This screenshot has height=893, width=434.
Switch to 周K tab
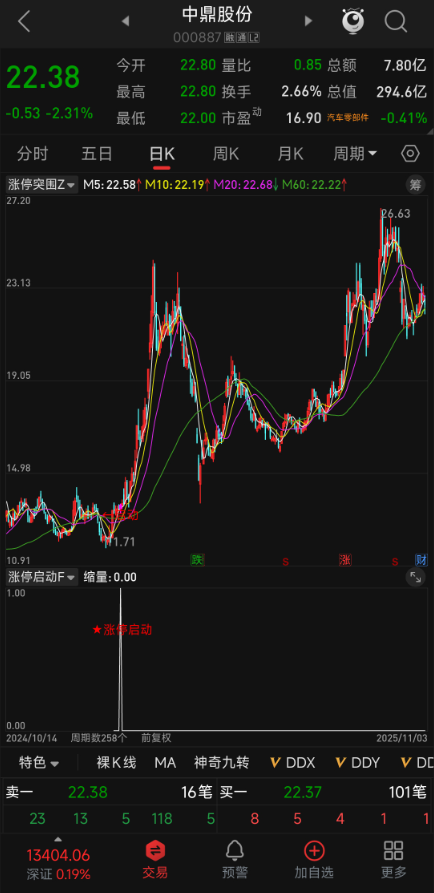[226, 154]
